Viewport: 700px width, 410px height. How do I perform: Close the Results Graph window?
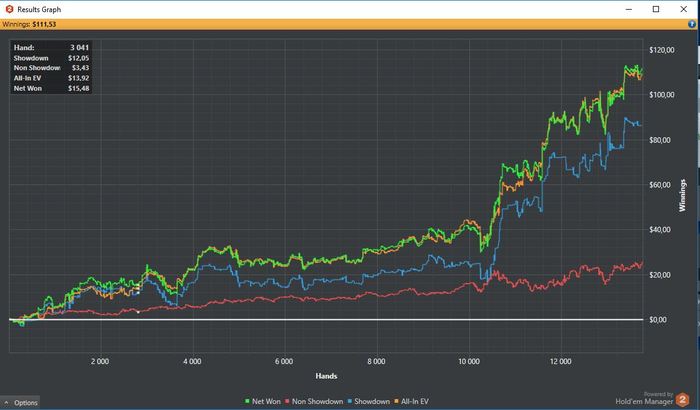[x=683, y=9]
